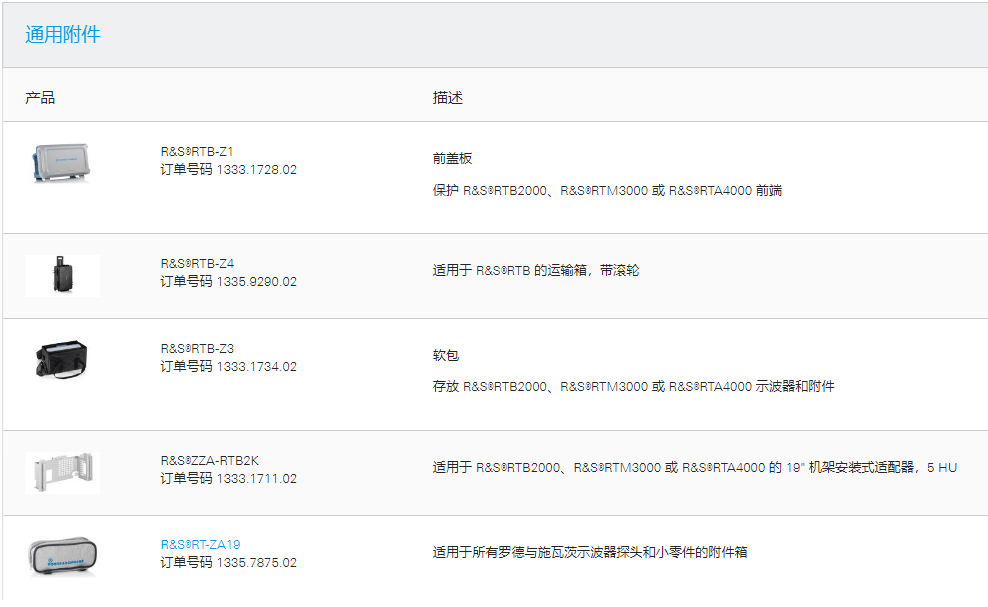Click the 软包 description title

click(445, 355)
